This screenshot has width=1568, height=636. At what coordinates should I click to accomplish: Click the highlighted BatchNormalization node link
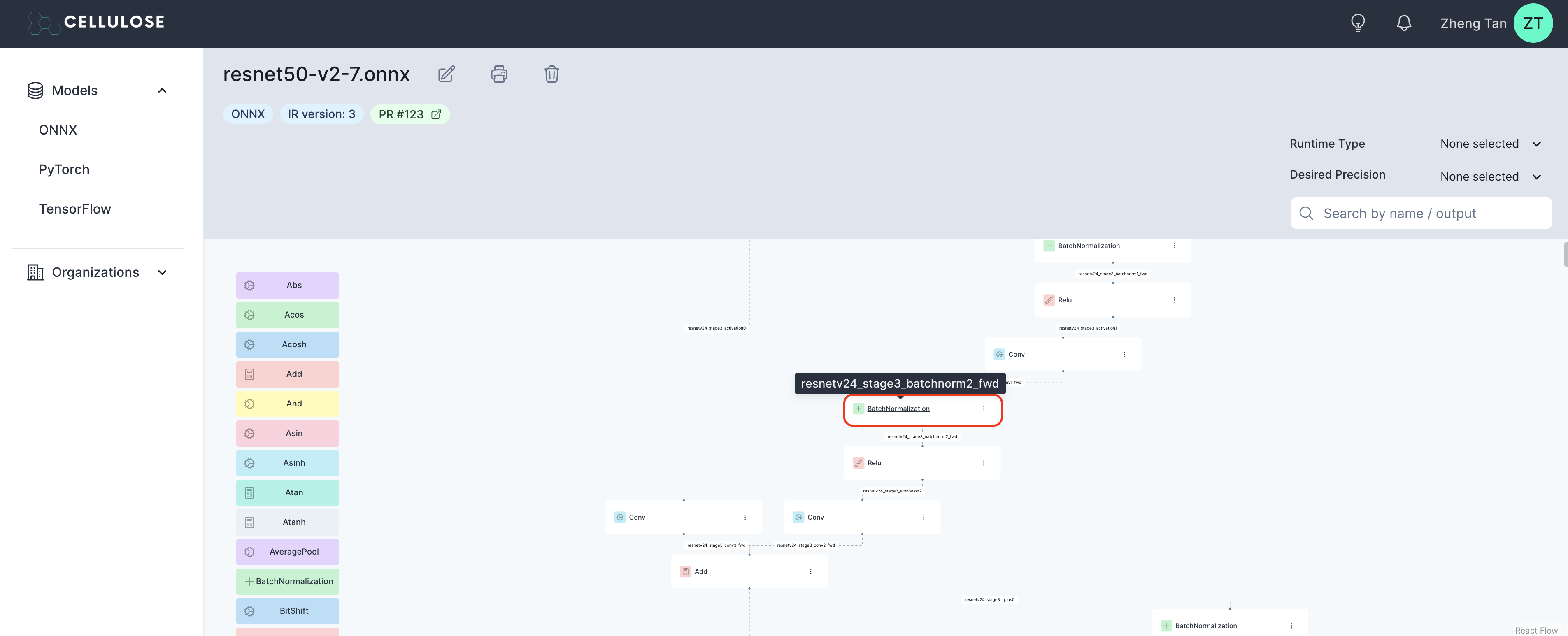click(898, 409)
